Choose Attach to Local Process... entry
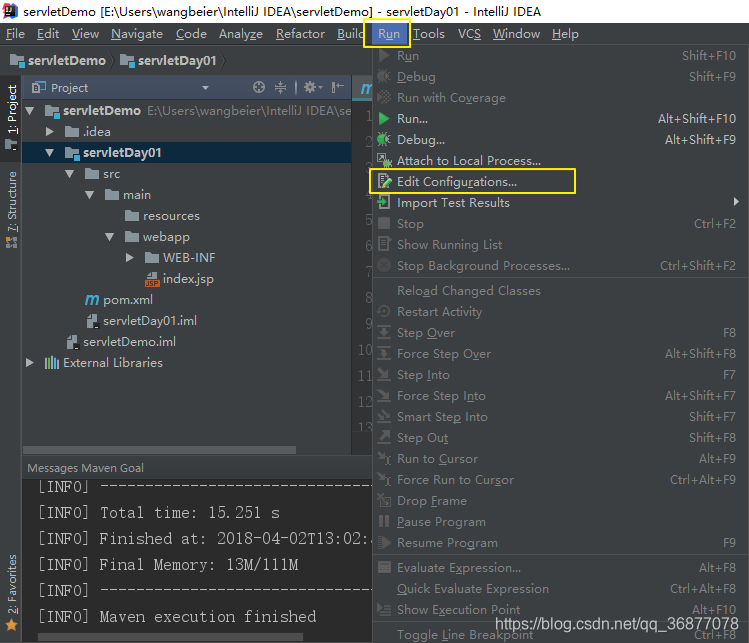This screenshot has height=643, width=749. tap(559, 161)
